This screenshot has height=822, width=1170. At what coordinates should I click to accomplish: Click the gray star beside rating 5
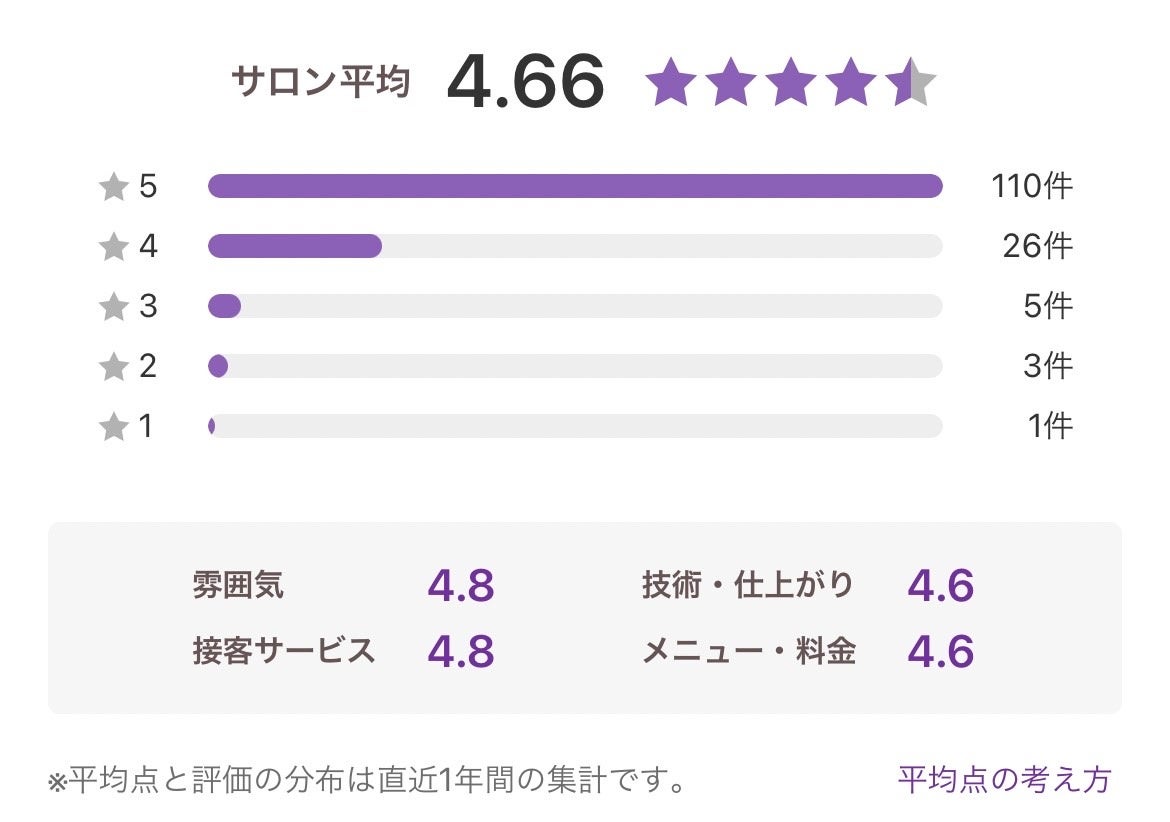[115, 187]
